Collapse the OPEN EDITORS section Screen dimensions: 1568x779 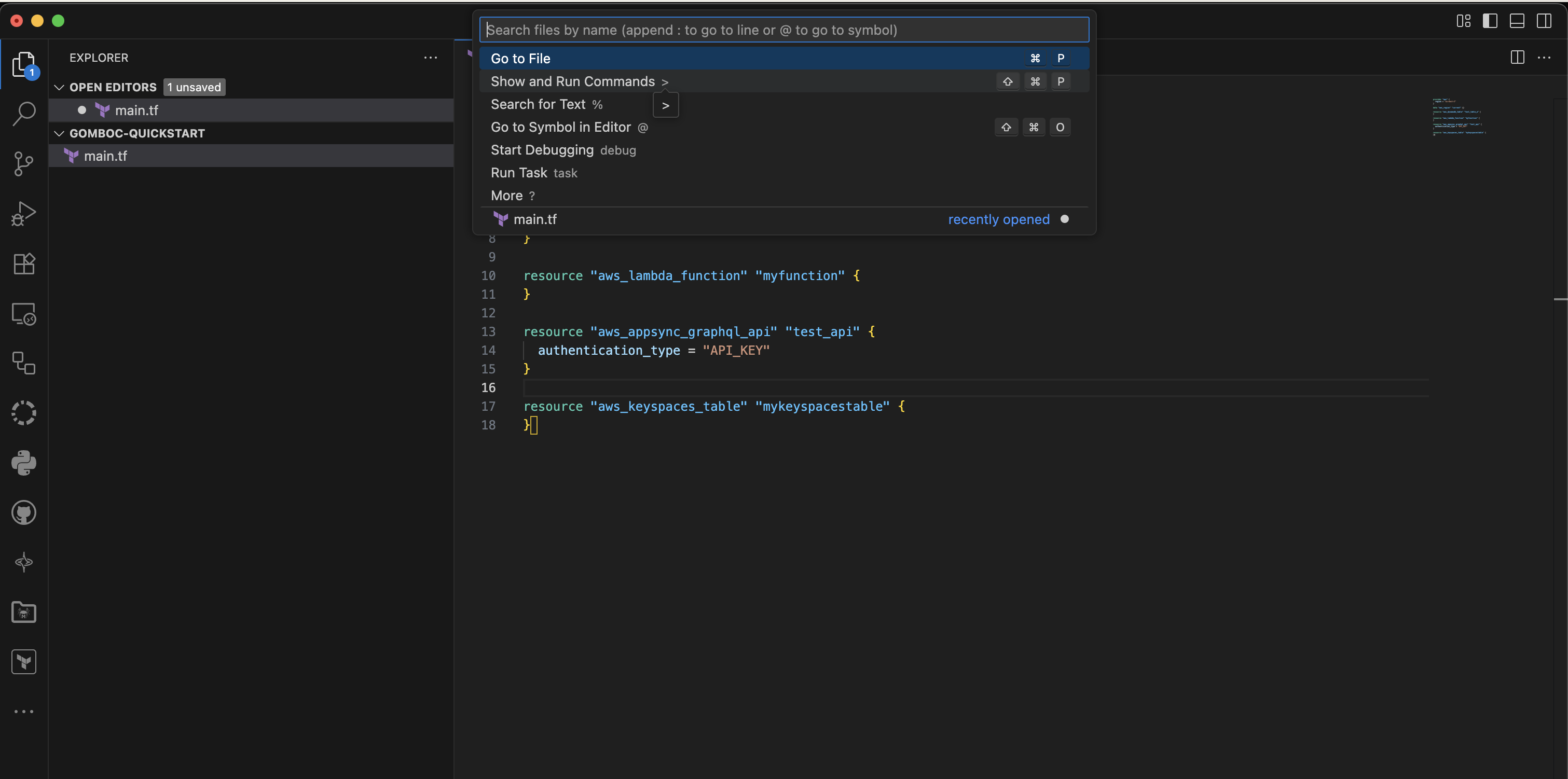(59, 87)
